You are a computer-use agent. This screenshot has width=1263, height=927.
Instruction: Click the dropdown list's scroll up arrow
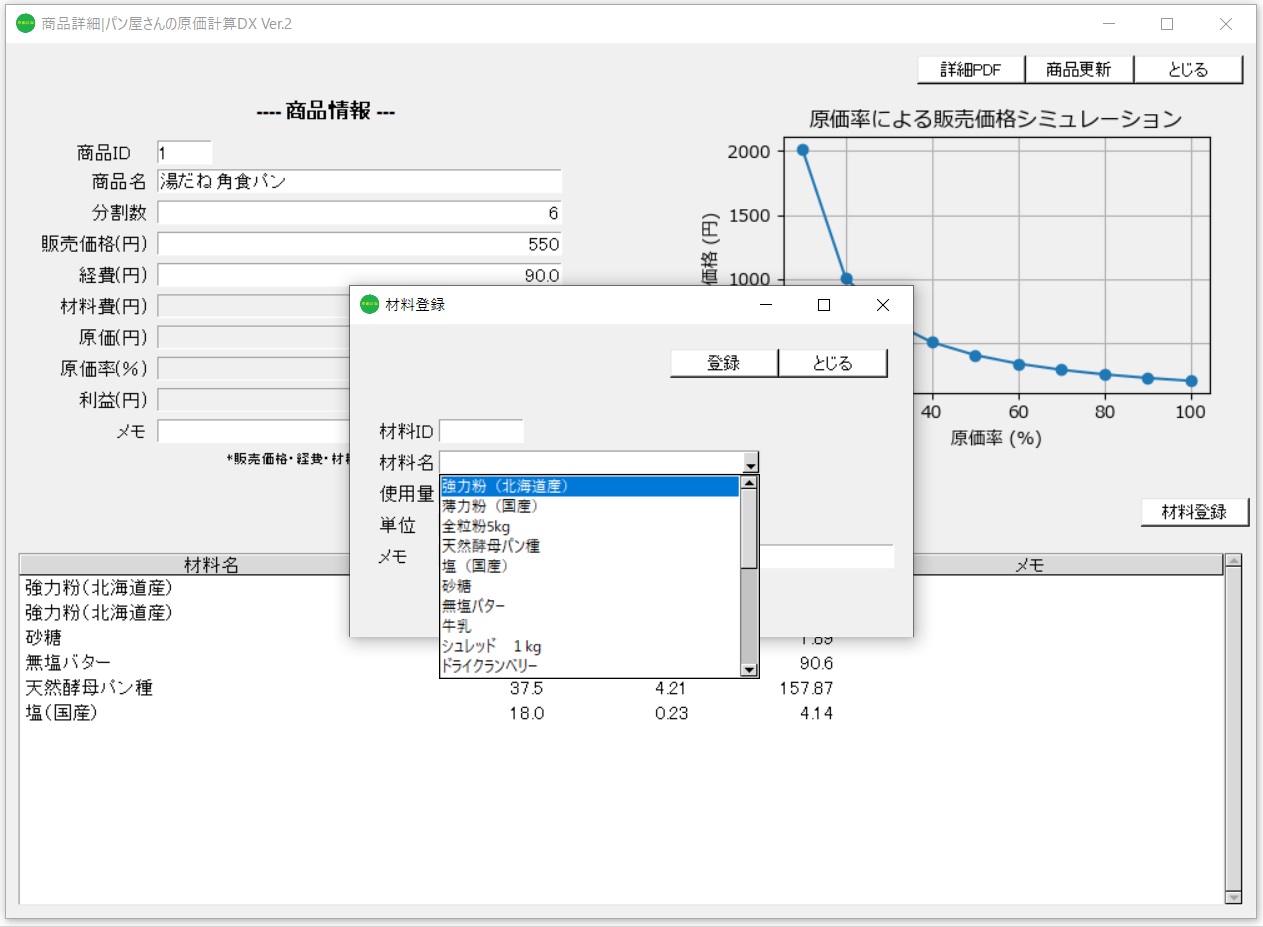749,483
